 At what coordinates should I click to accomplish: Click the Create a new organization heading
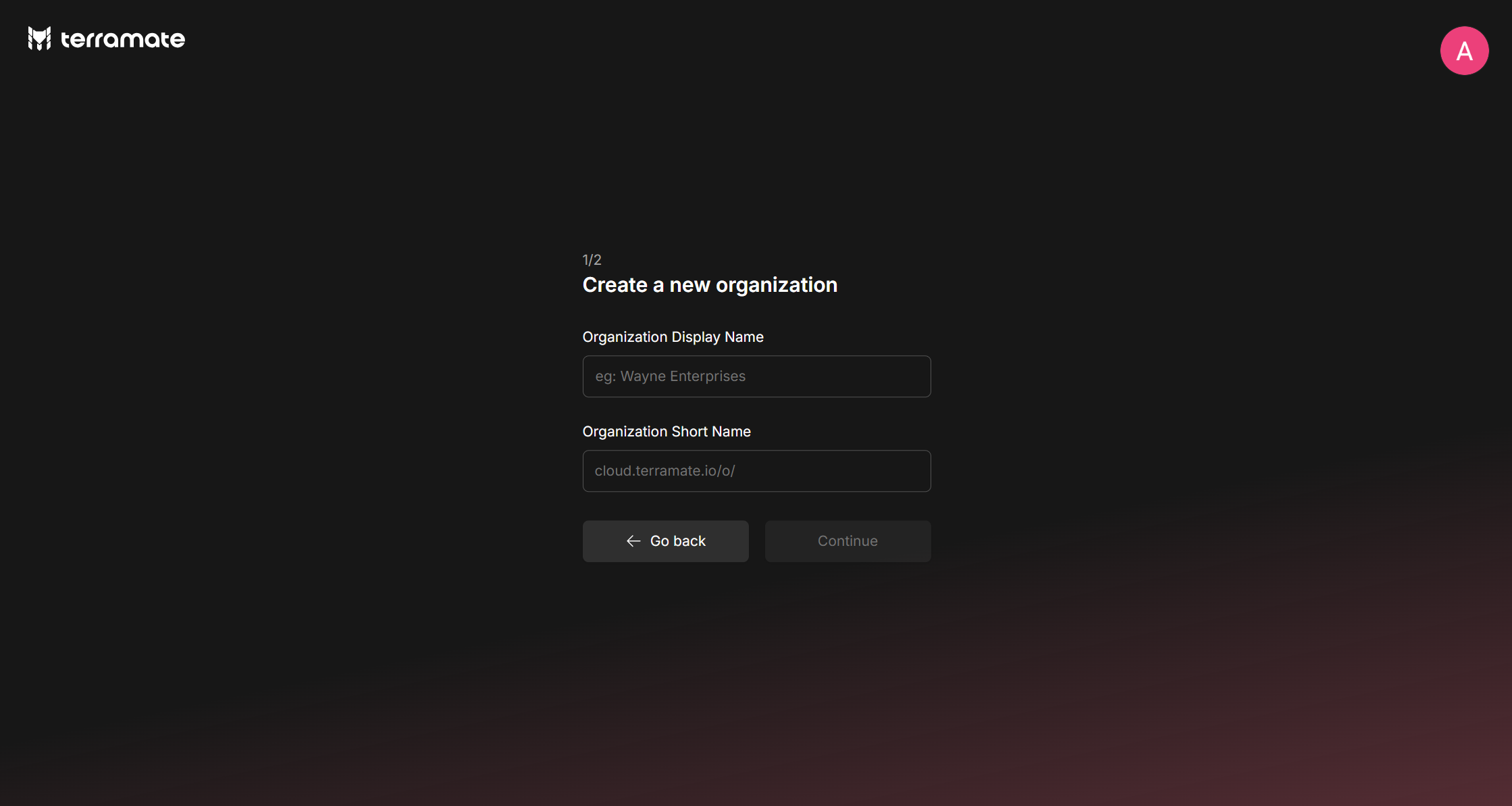click(x=710, y=285)
